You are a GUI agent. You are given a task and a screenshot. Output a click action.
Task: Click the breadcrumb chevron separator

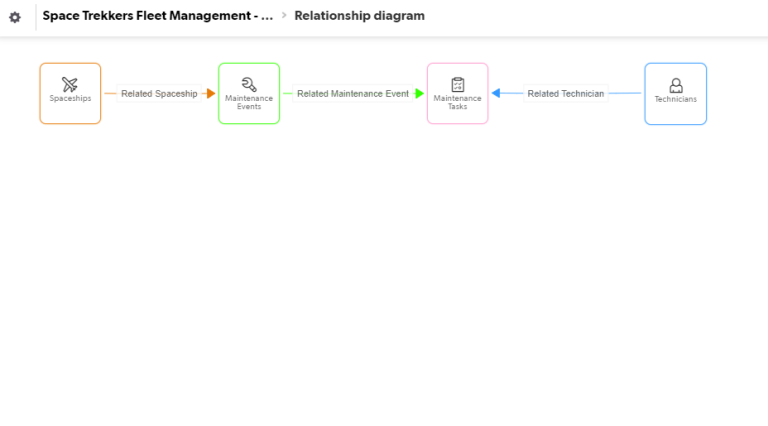[x=284, y=16]
